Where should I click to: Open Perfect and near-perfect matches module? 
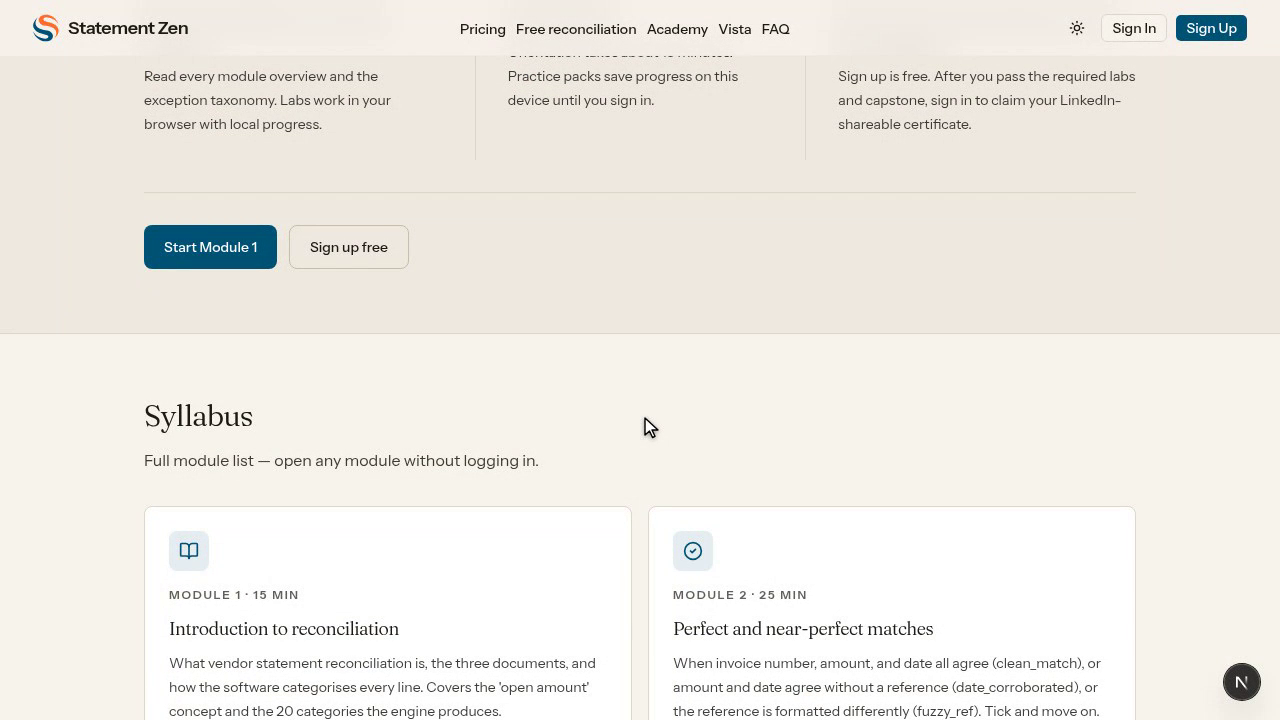[803, 629]
